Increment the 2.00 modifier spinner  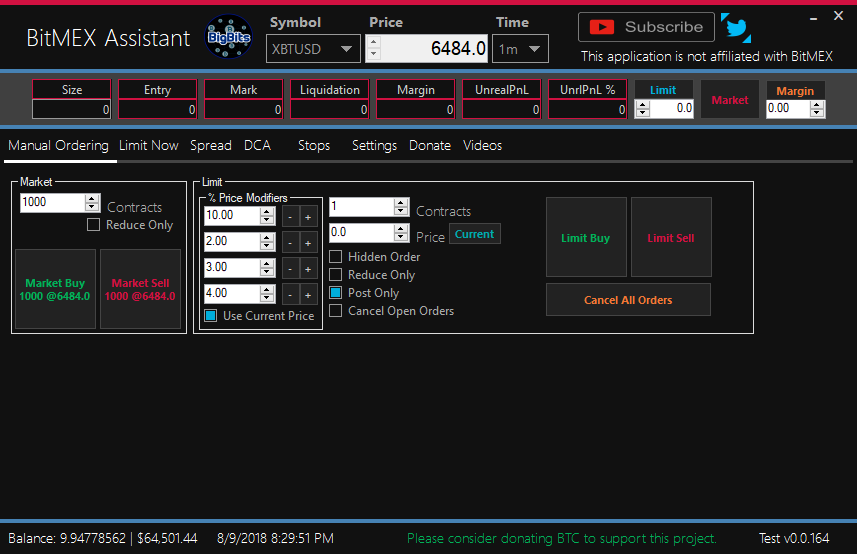point(267,238)
